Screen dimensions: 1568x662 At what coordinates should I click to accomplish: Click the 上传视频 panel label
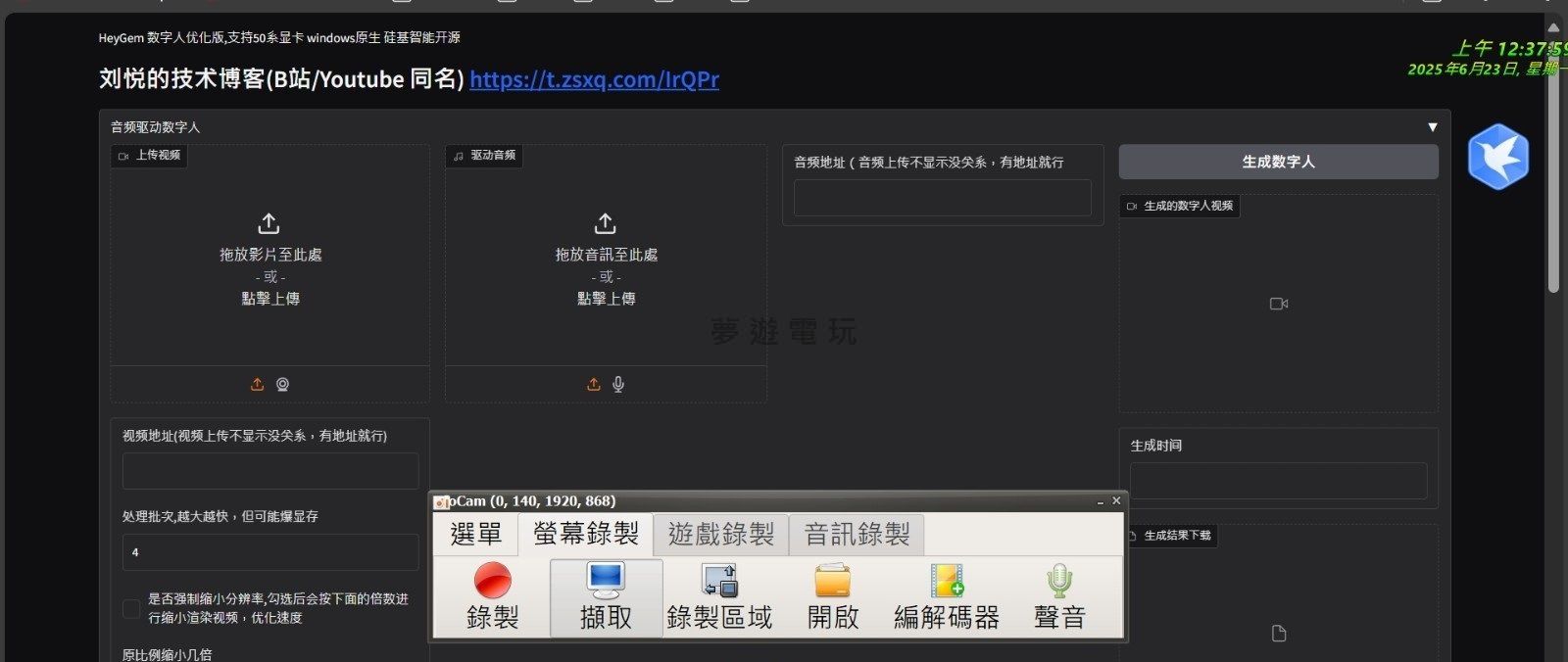149,156
